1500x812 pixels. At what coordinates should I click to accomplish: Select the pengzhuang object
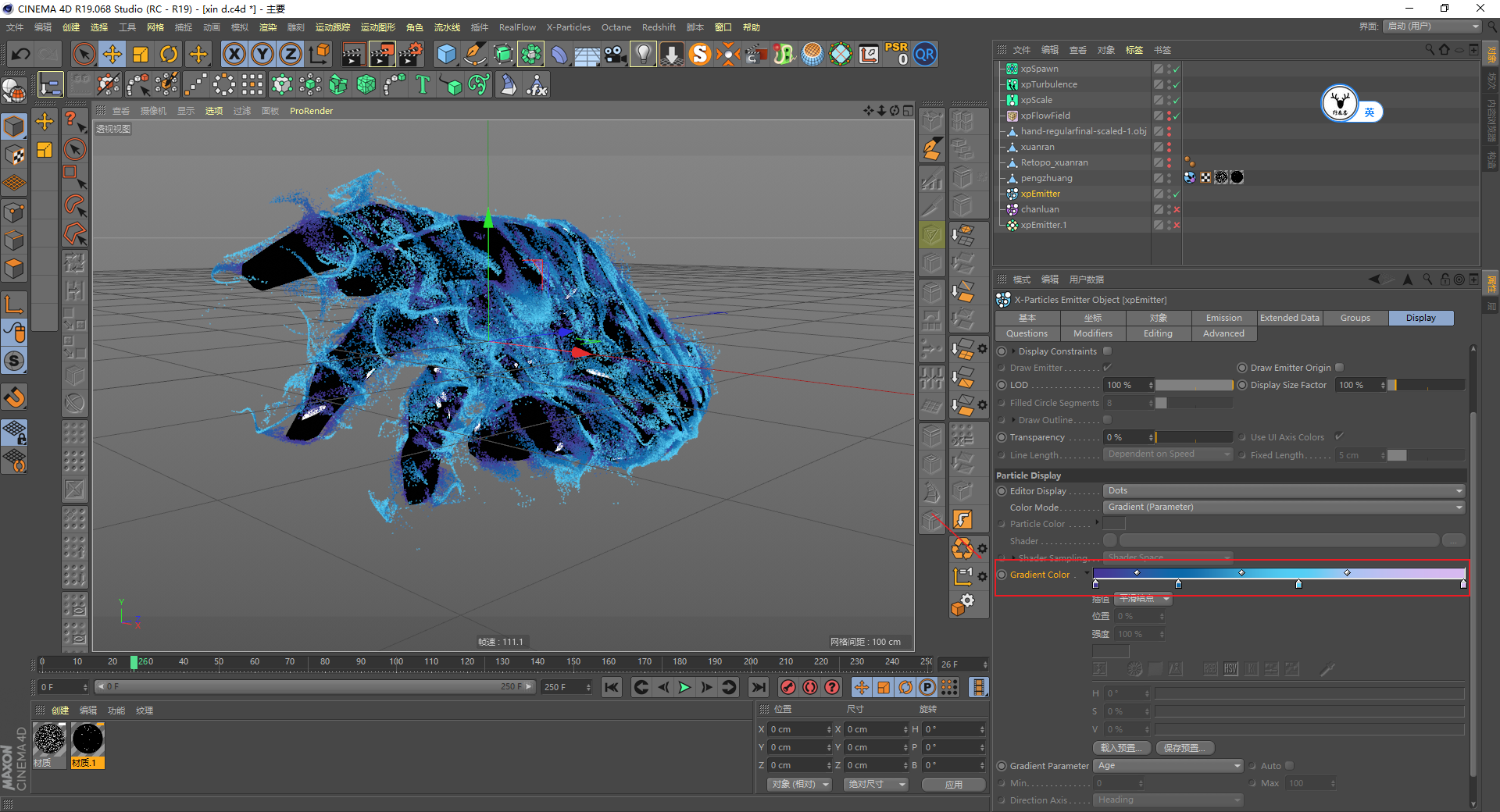[x=1046, y=178]
